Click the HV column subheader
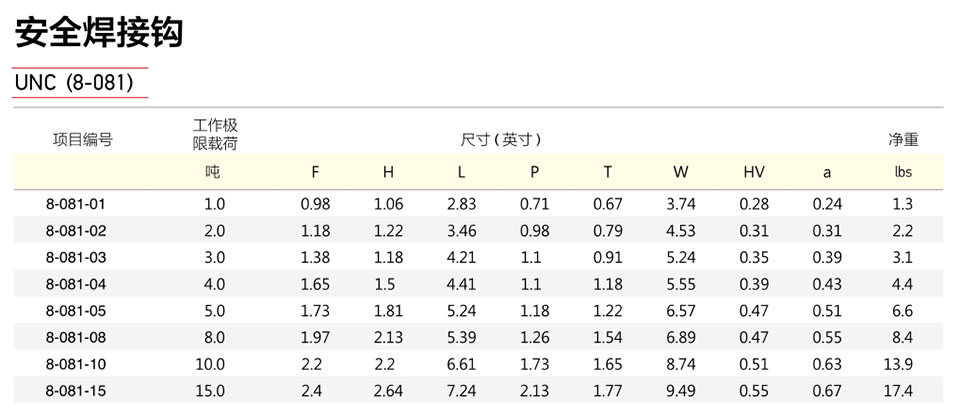Image resolution: width=960 pixels, height=417 pixels. (754, 173)
